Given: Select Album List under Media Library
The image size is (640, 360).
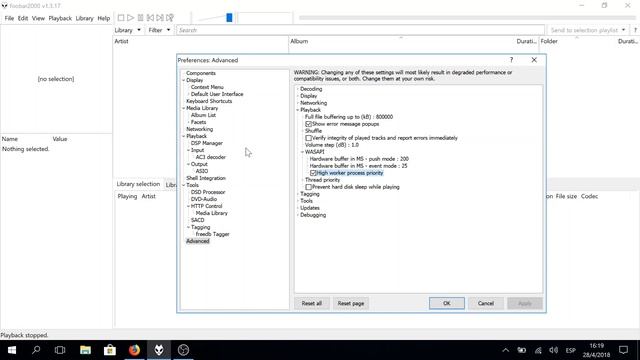Looking at the screenshot, I should point(203,115).
